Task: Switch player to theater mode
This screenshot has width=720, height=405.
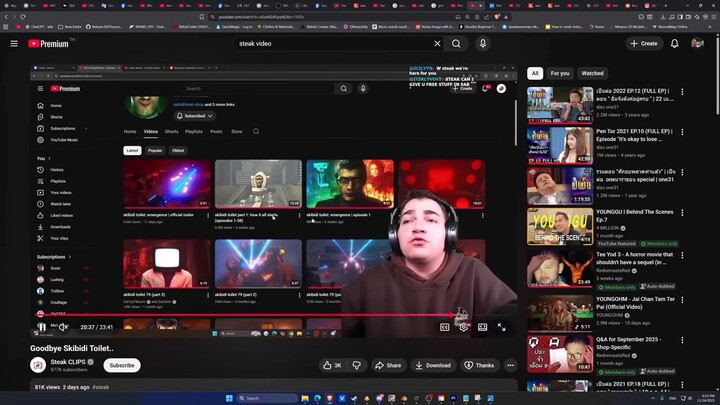Action: coord(483,327)
